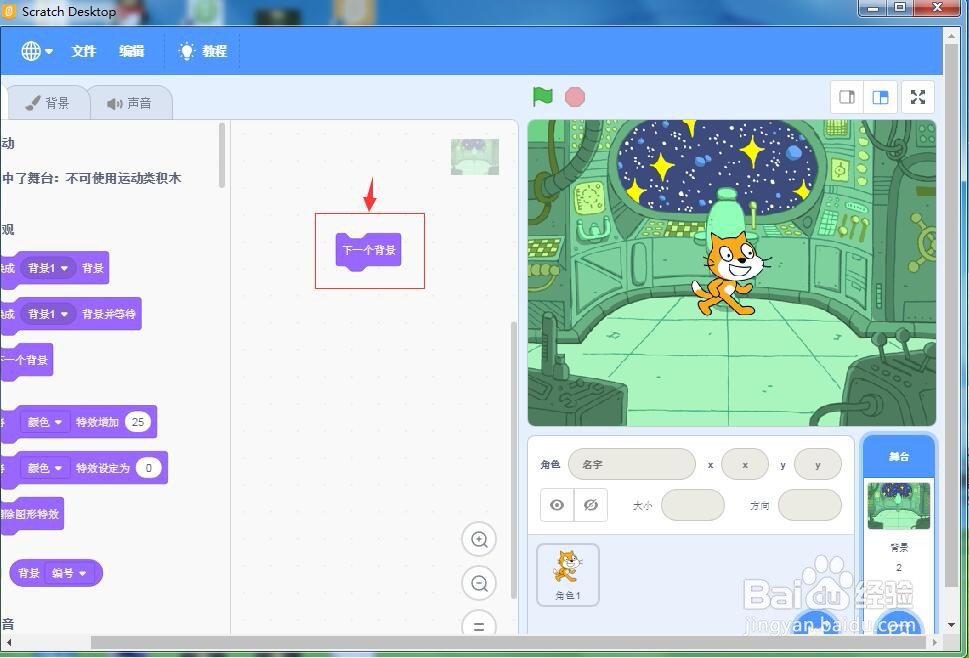Click the 0 value in 特效设定为 block

pos(148,468)
